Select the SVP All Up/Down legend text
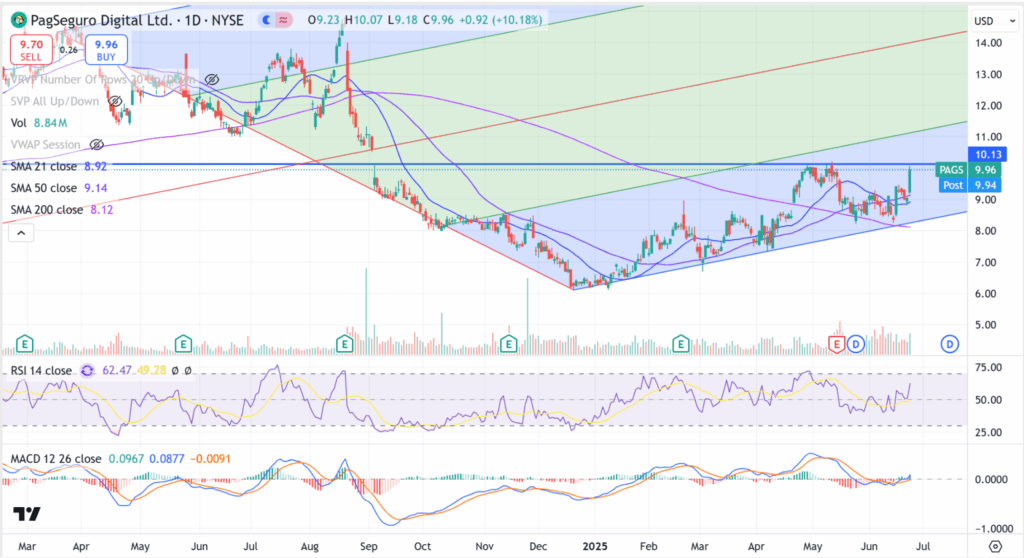The image size is (1024, 558). coord(55,101)
